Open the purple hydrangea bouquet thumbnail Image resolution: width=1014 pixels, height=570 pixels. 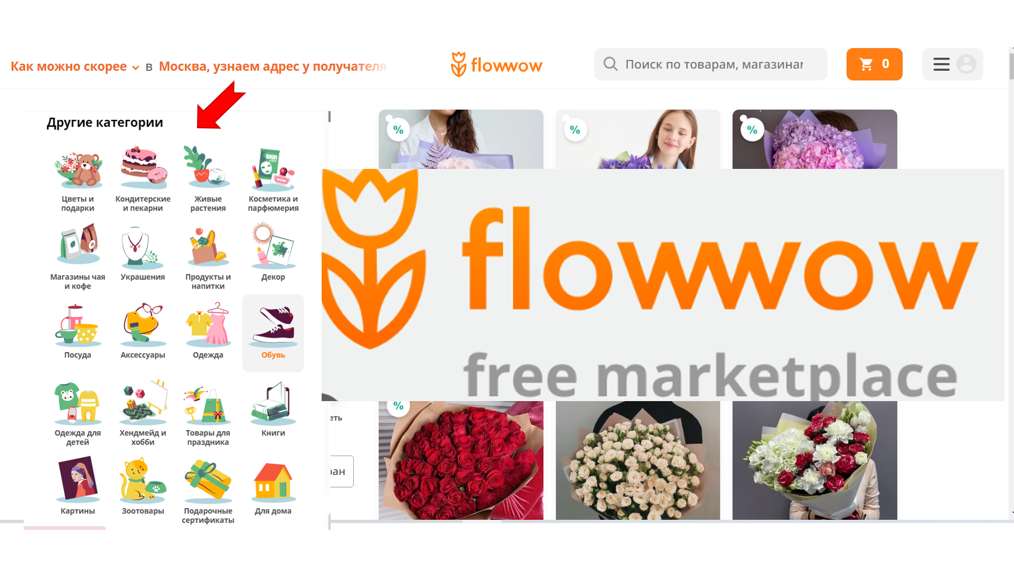pos(815,139)
